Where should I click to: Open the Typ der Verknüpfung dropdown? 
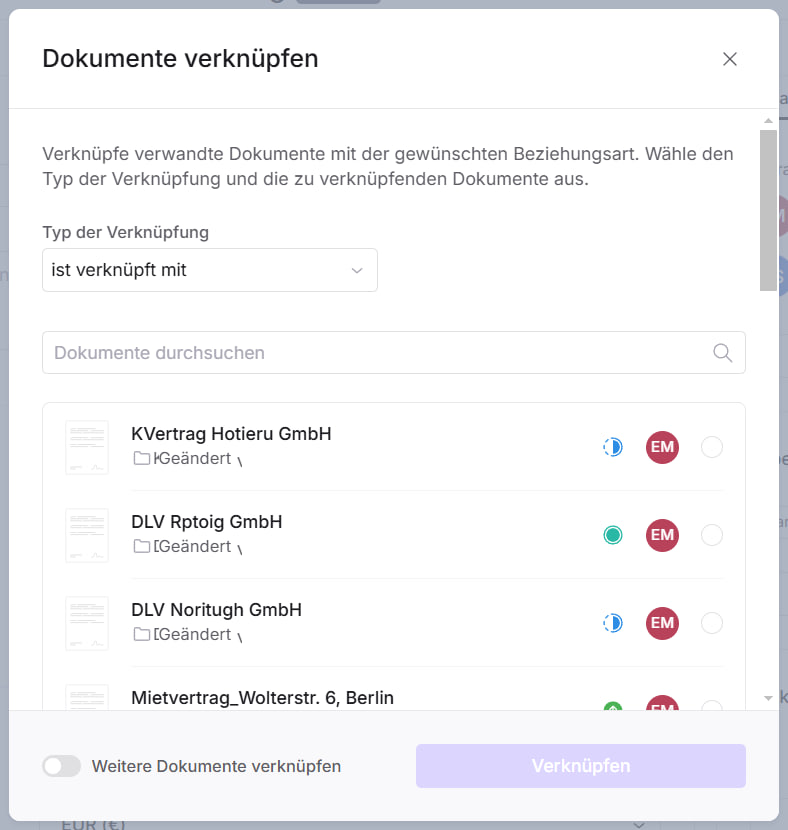(210, 270)
